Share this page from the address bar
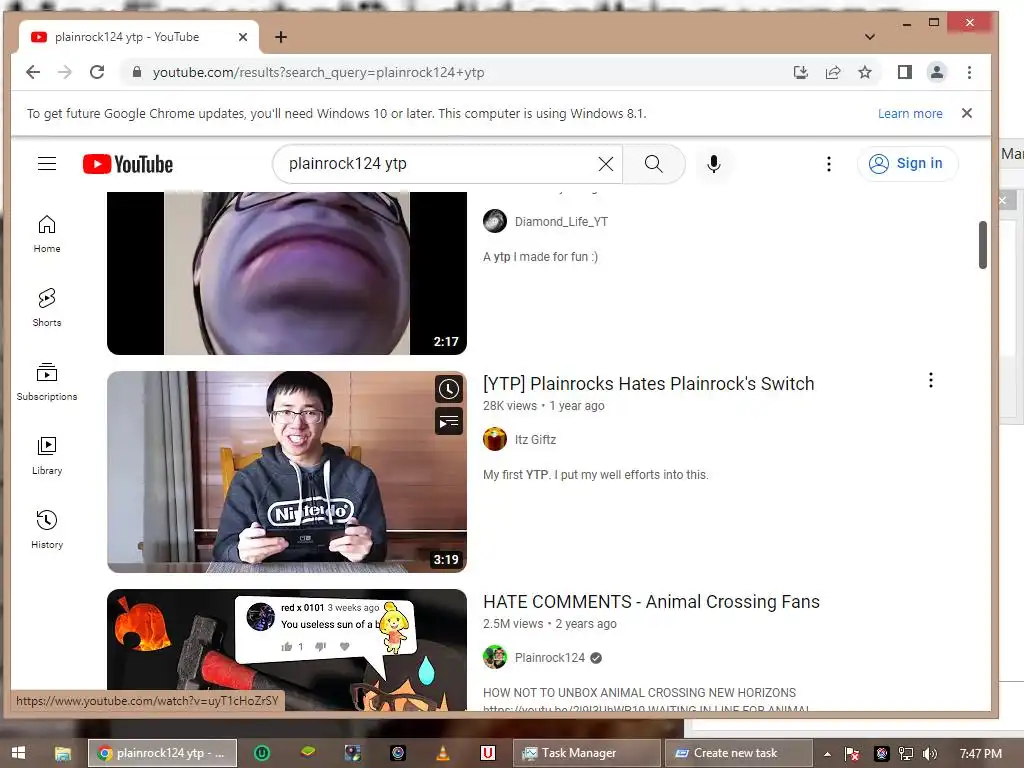The height and width of the screenshot is (768, 1024). 833,72
